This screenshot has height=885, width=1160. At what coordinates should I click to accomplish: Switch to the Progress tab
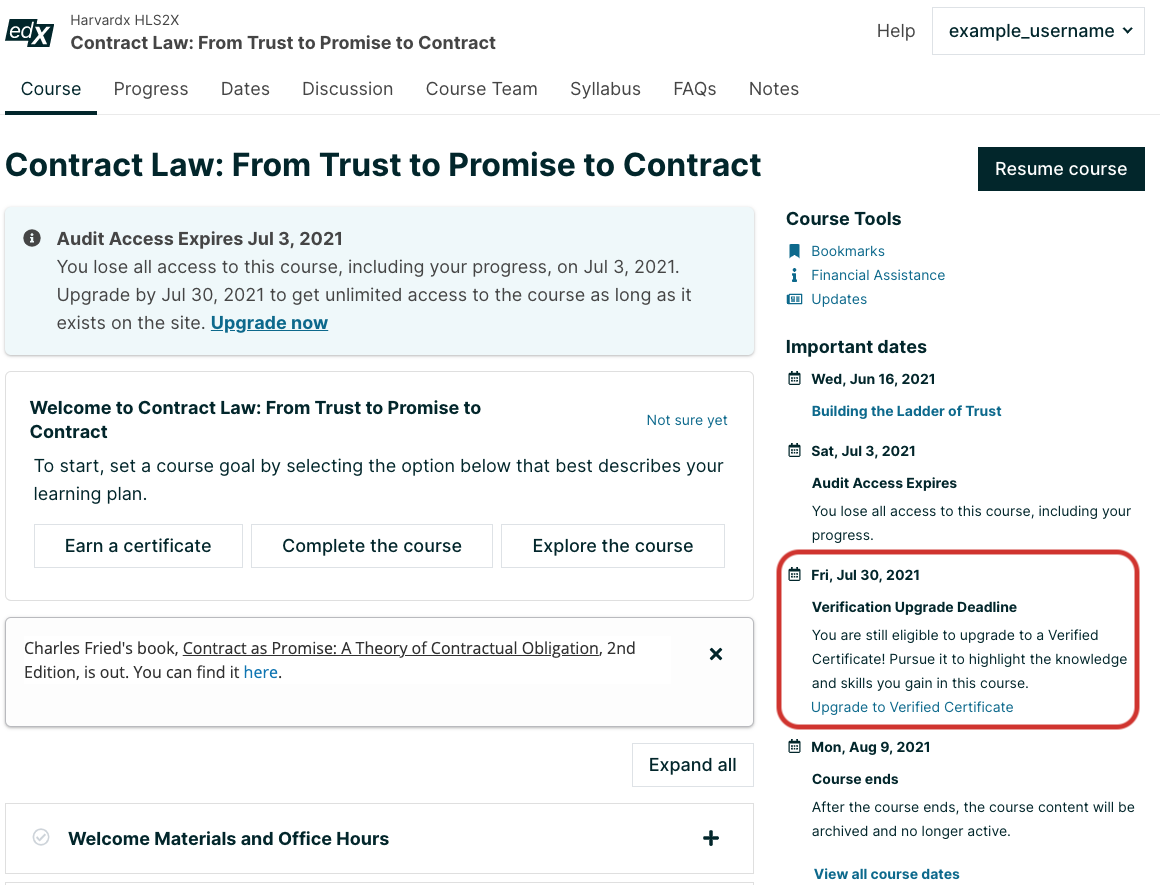(x=151, y=89)
